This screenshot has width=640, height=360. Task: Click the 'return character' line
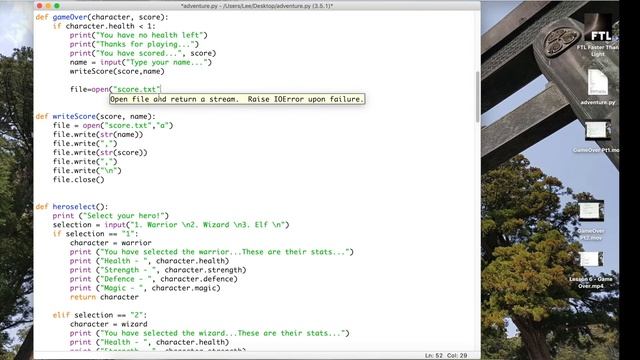[104, 297]
